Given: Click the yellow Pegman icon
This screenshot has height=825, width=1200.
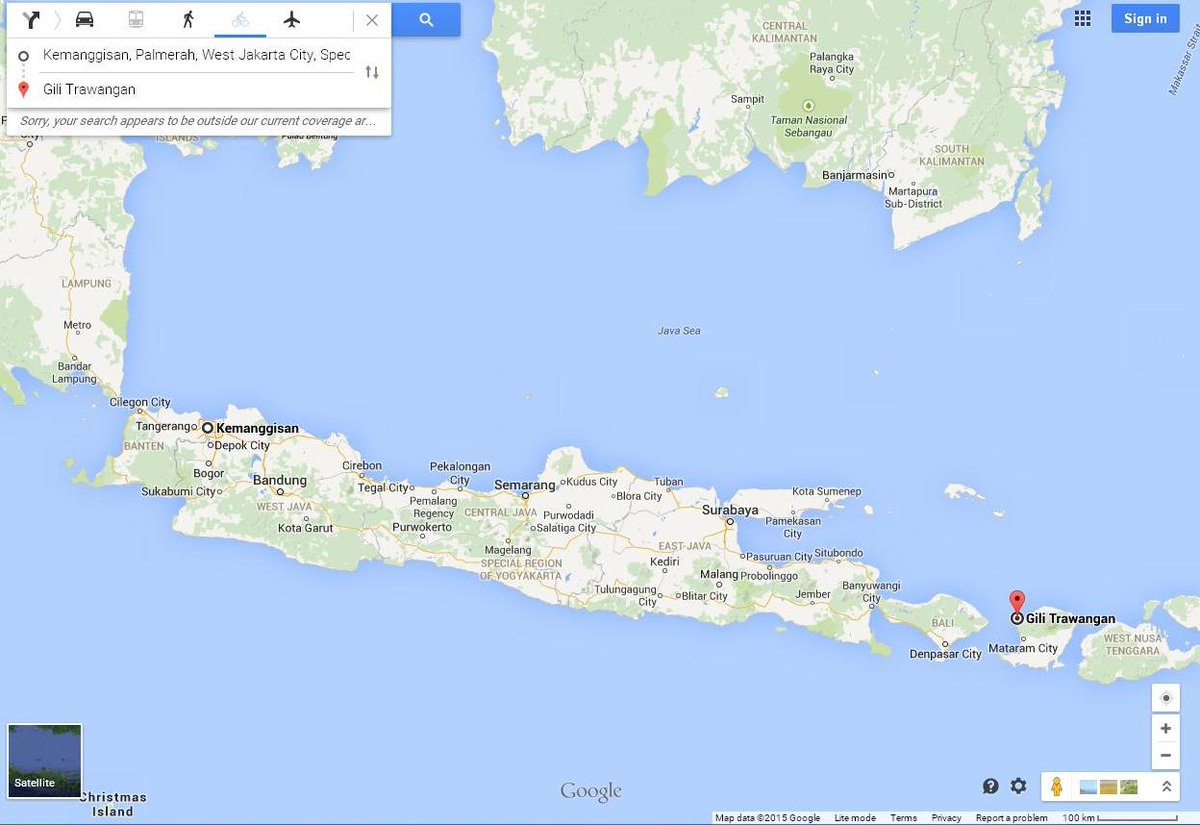Looking at the screenshot, I should 1059,786.
